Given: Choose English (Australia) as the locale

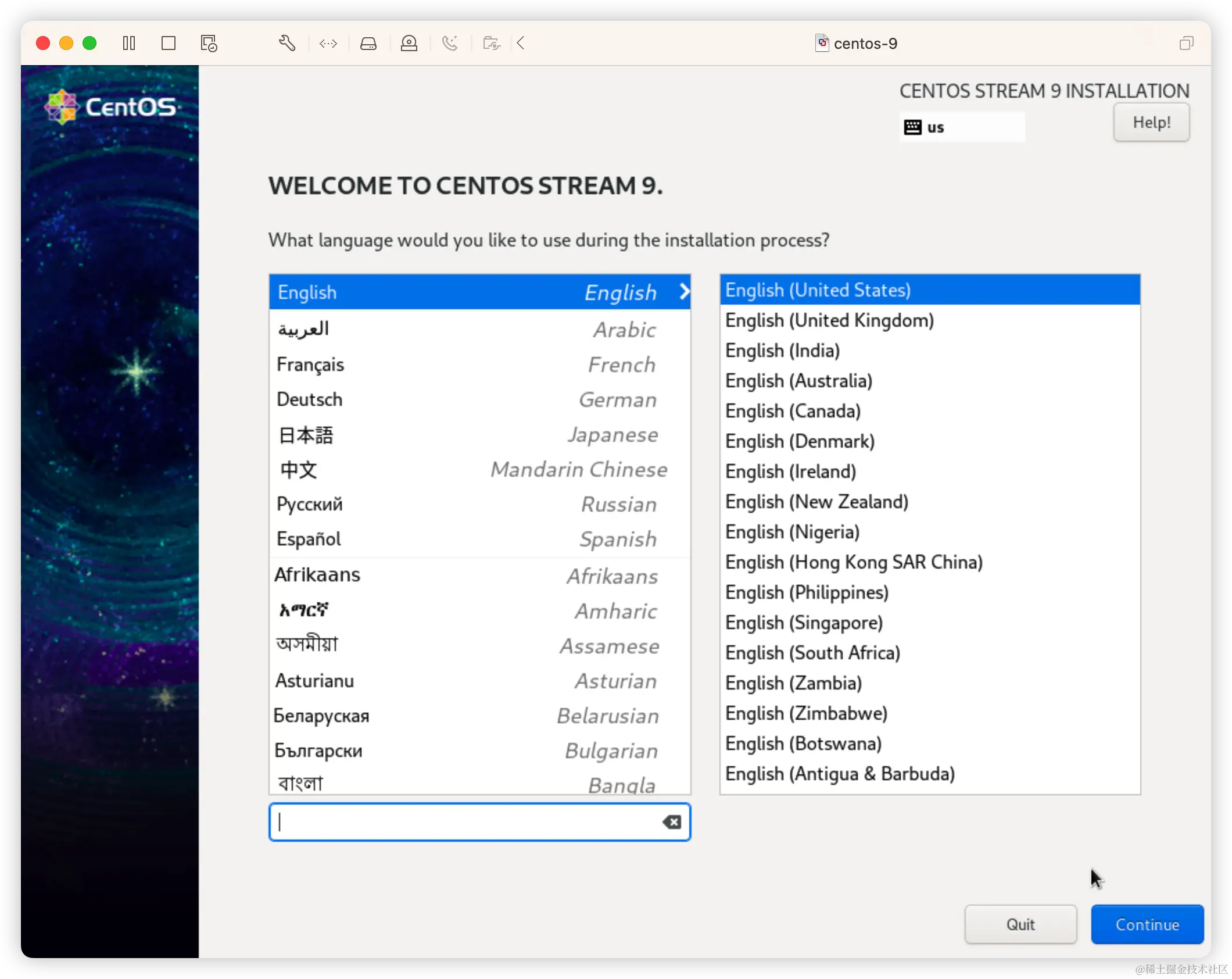Looking at the screenshot, I should click(798, 381).
